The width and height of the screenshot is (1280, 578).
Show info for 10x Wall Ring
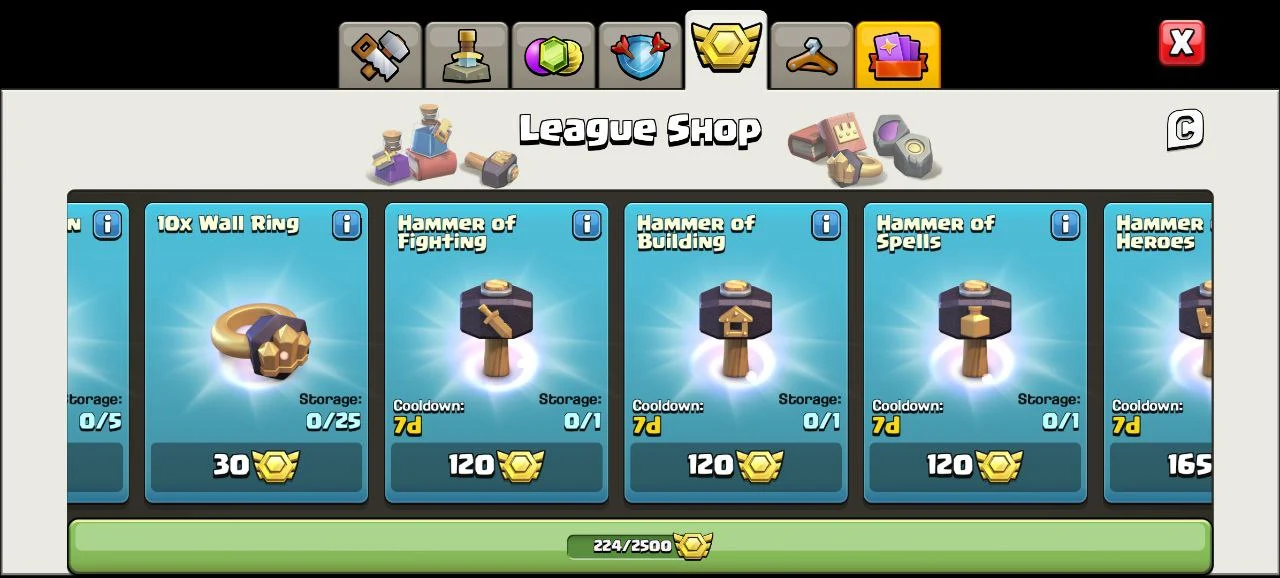pos(347,224)
